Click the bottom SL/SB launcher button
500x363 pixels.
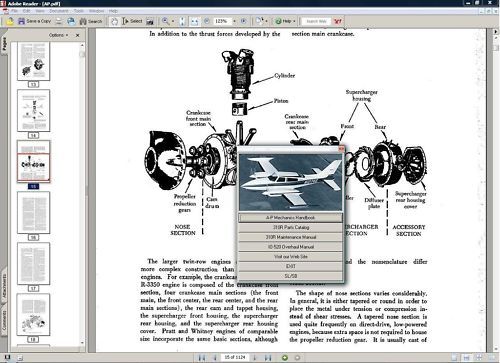point(290,276)
